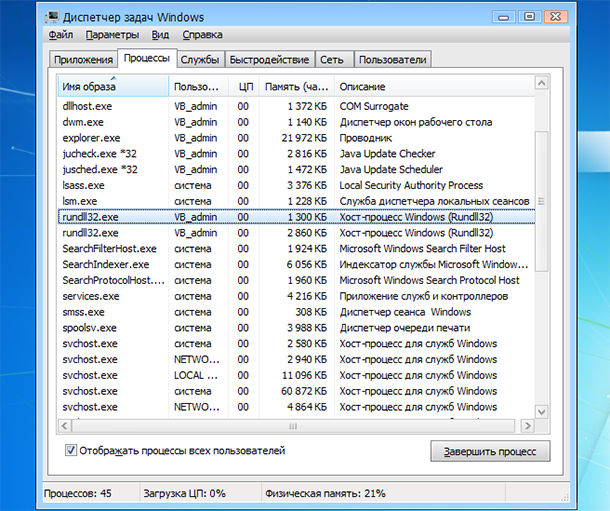Open the Справка menu
This screenshot has height=511, width=610.
(x=203, y=35)
